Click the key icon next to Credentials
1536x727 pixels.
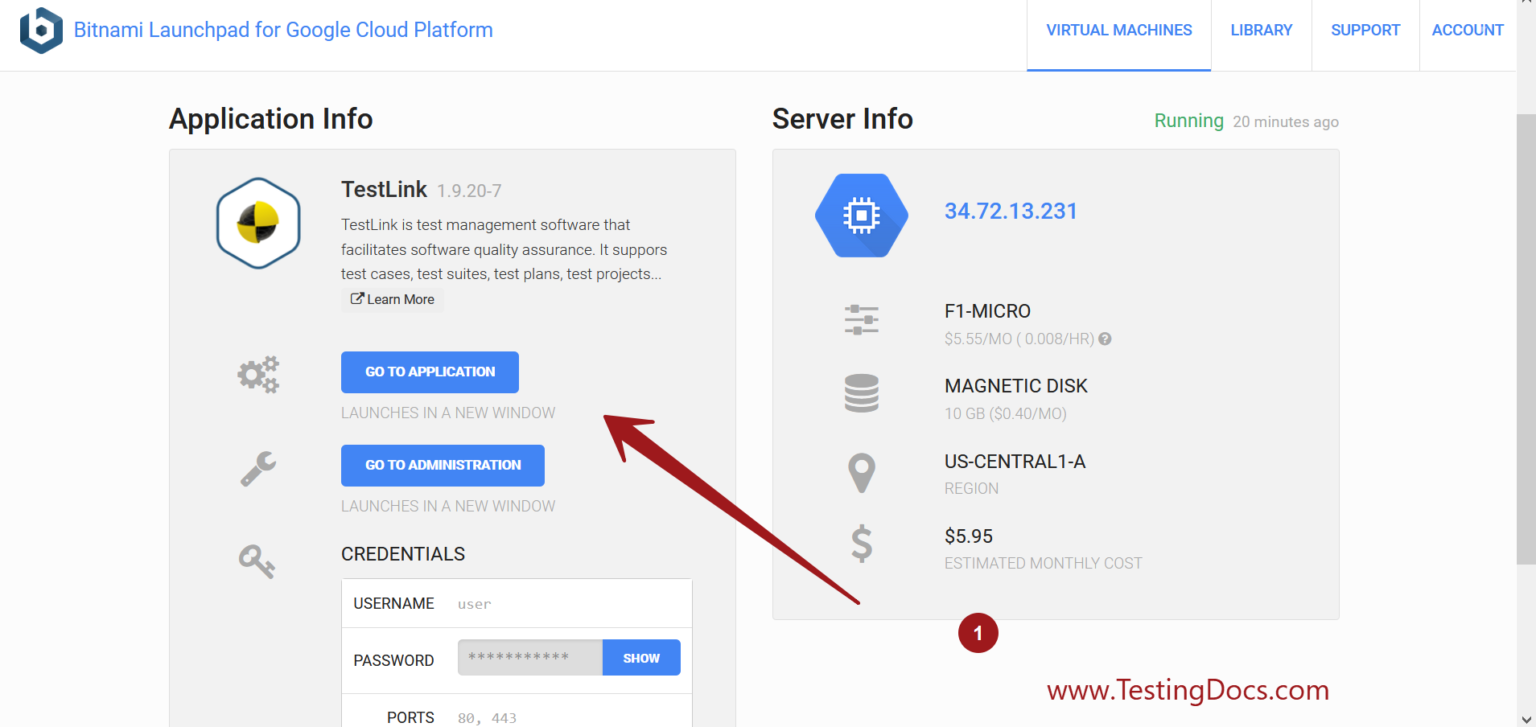coord(257,560)
